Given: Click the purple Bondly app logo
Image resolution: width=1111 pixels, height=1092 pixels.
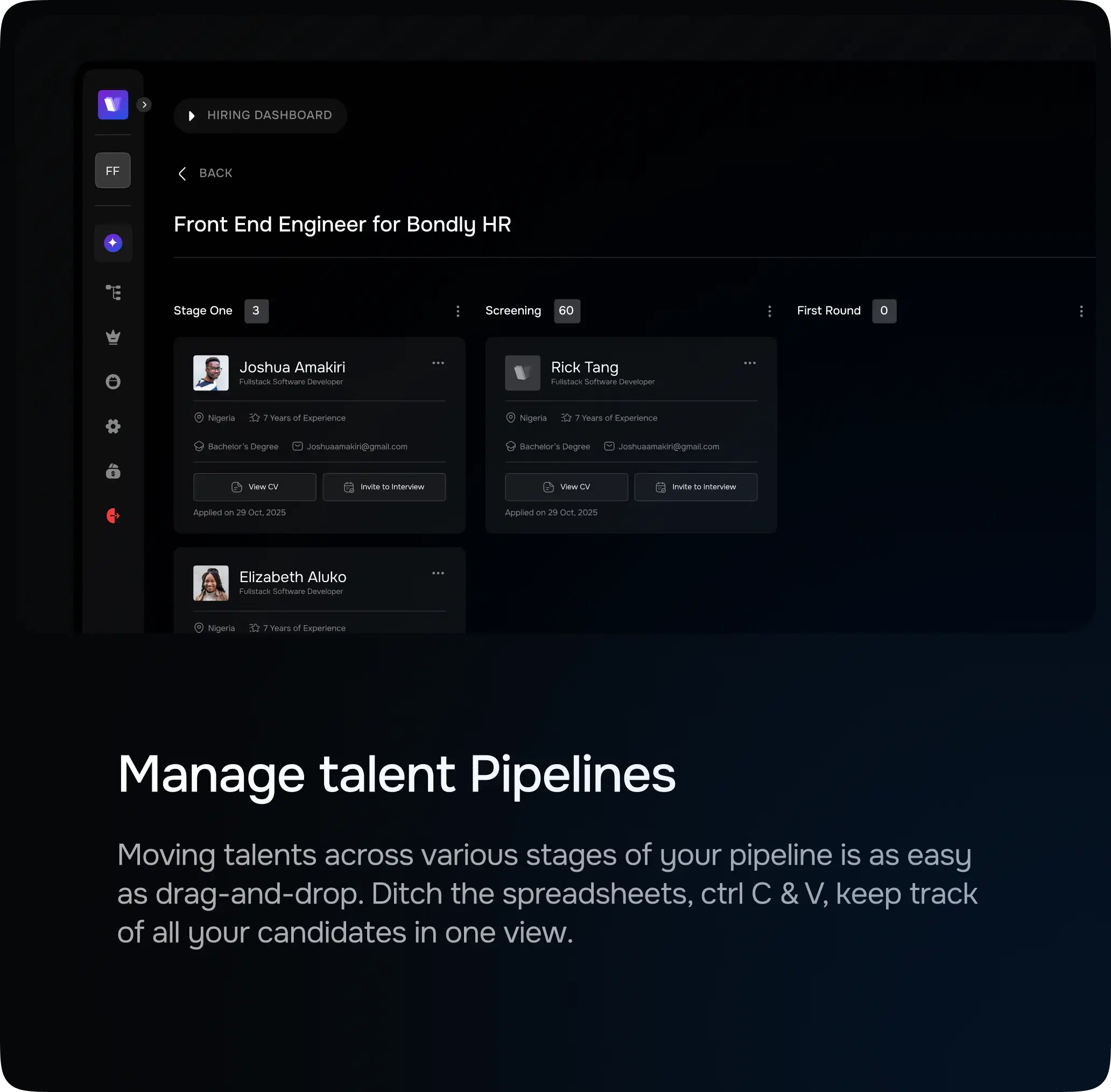Looking at the screenshot, I should pyautogui.click(x=112, y=104).
